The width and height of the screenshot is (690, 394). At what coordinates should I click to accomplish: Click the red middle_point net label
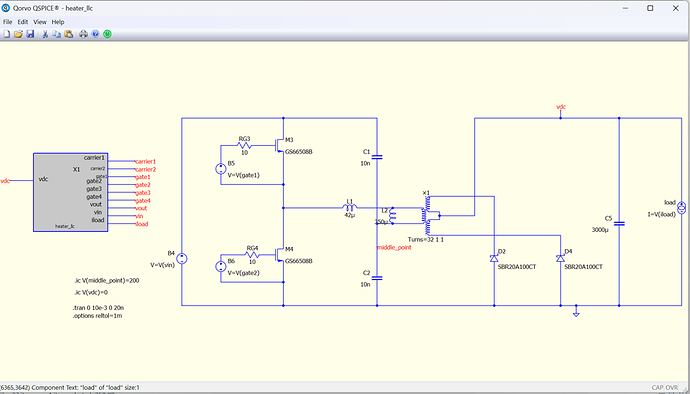(x=394, y=247)
